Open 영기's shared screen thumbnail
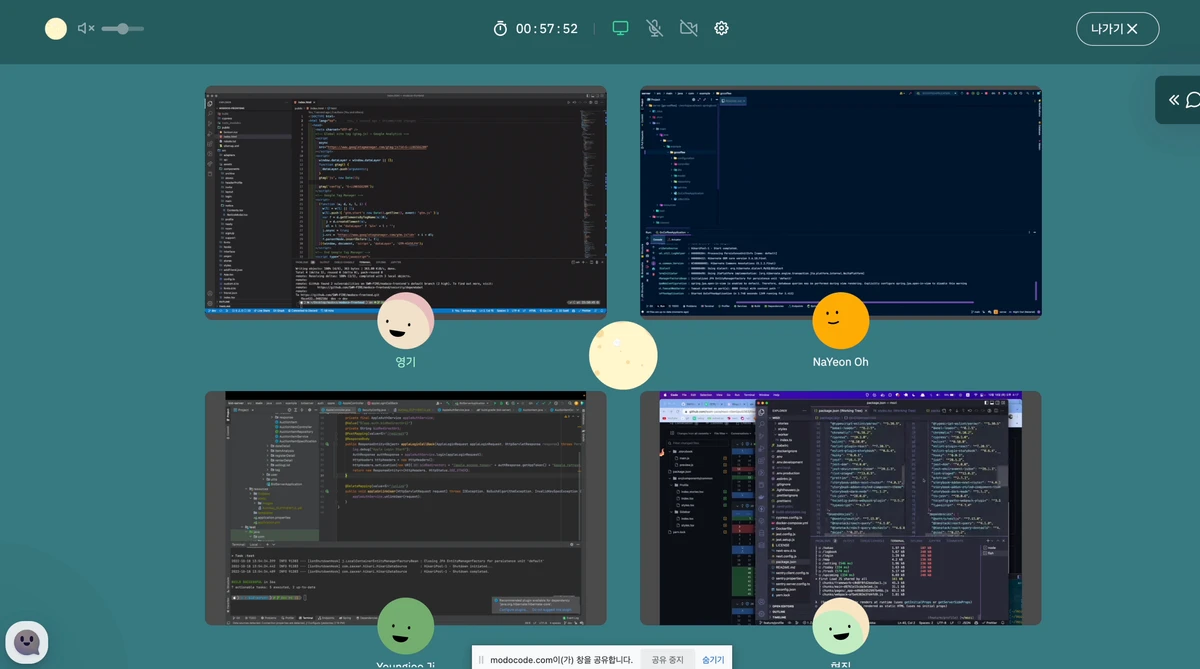1200x669 pixels. [x=405, y=202]
